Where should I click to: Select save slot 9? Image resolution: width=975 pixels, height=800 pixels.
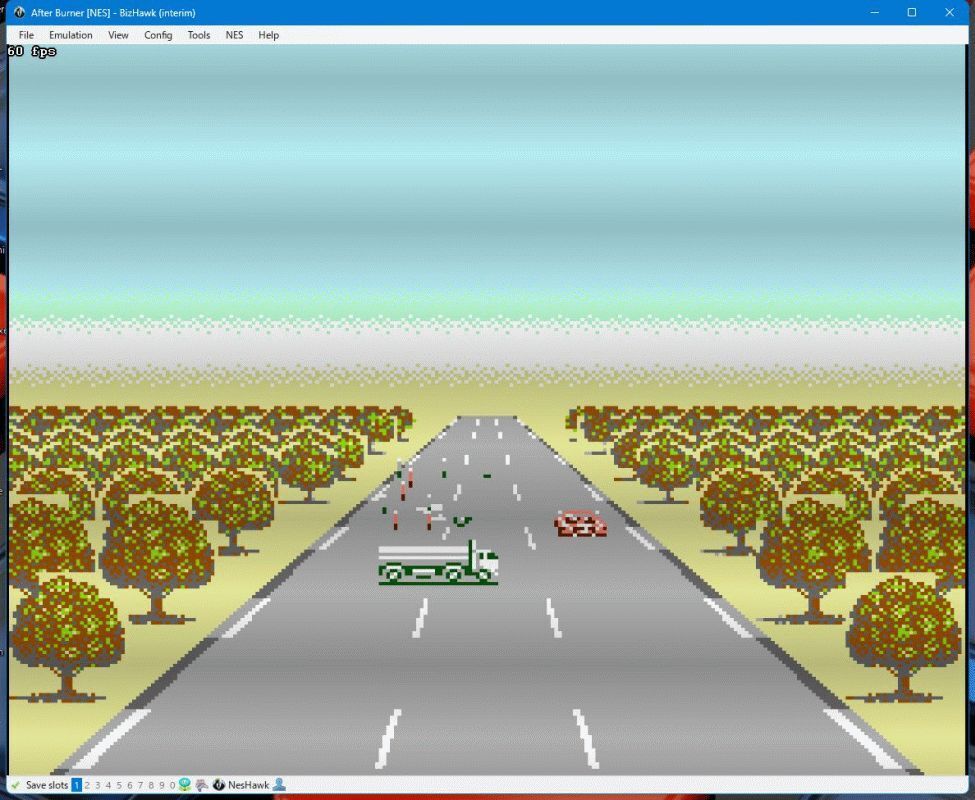coord(162,785)
